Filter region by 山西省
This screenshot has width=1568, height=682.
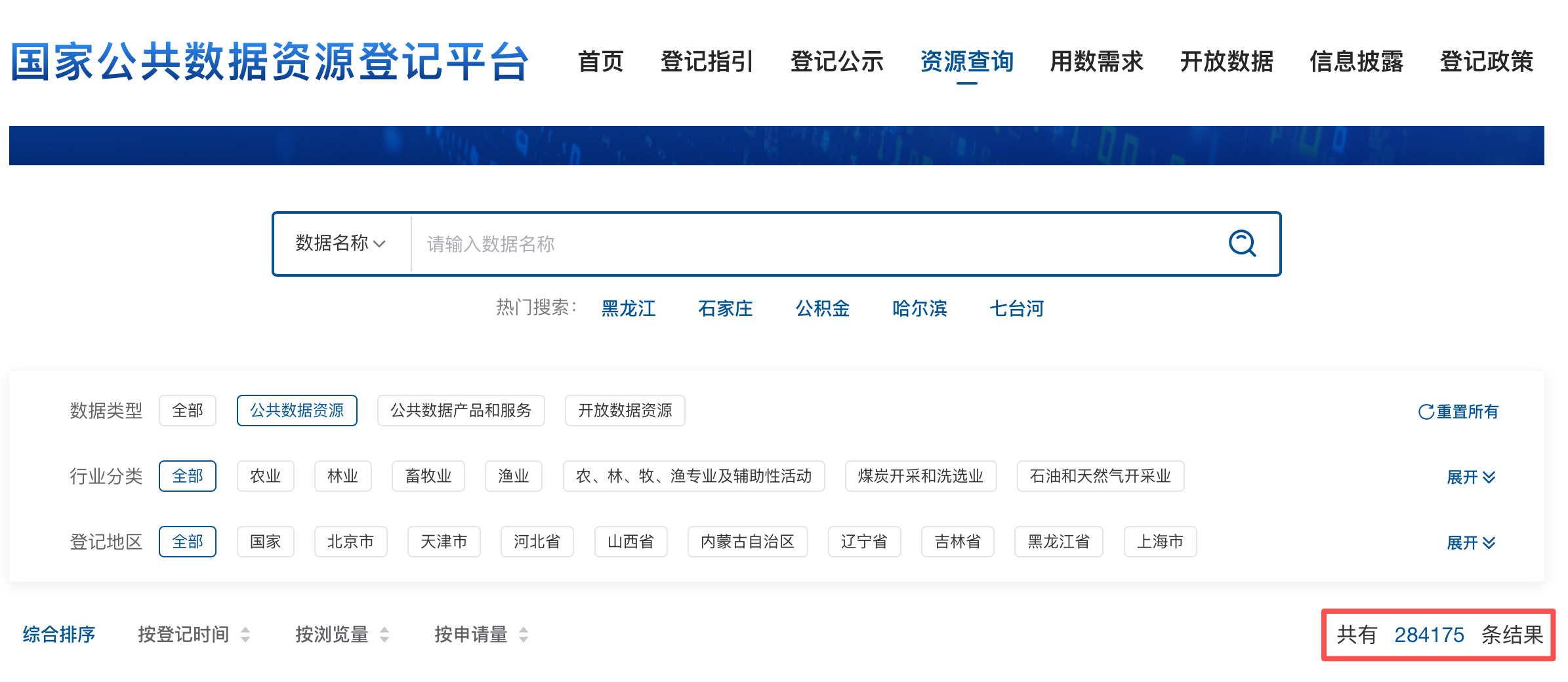point(631,542)
